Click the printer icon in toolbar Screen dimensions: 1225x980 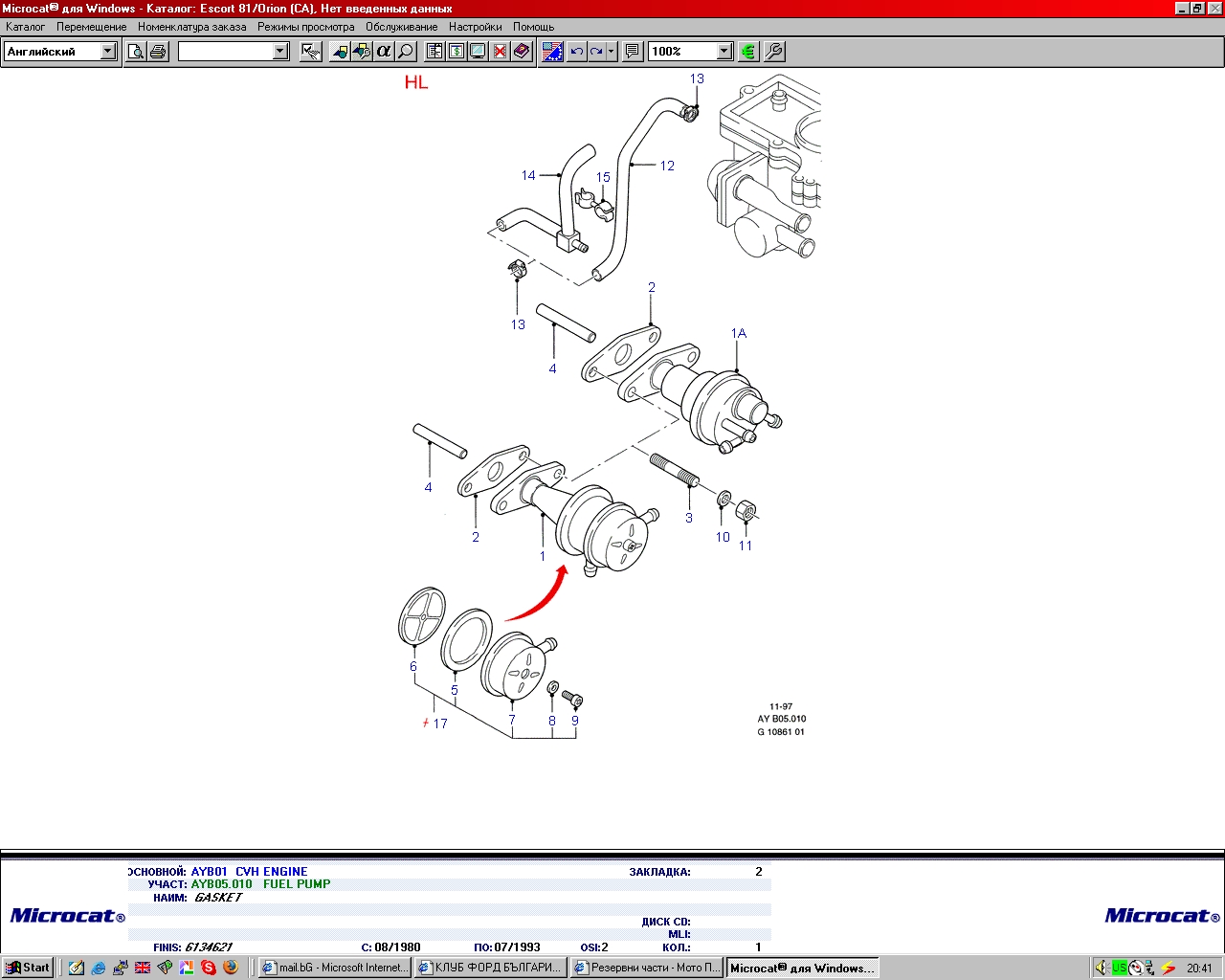point(159,52)
